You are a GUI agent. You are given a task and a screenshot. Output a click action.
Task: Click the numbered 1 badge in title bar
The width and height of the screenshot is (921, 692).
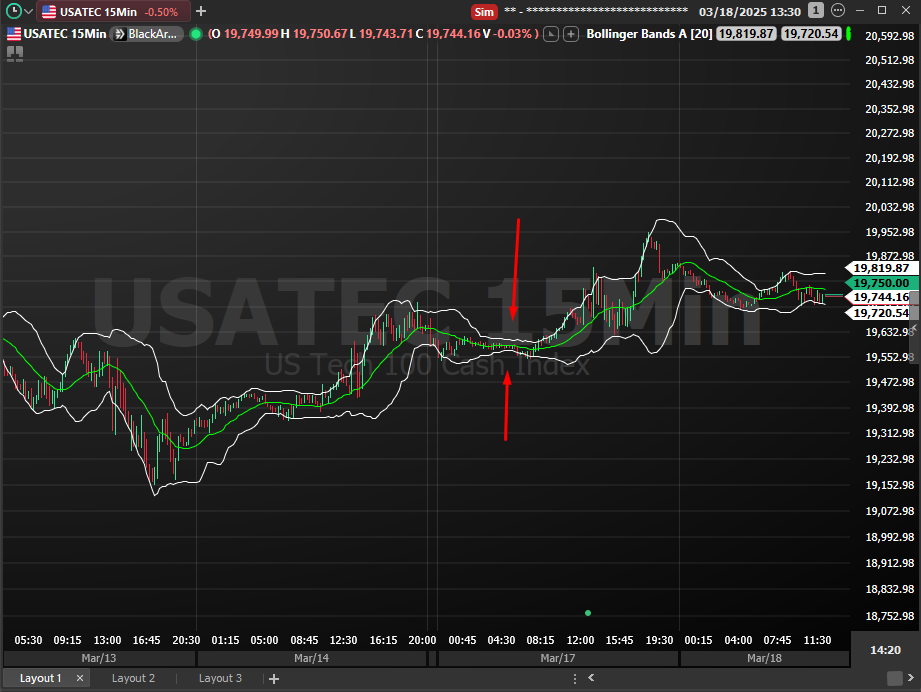point(816,11)
